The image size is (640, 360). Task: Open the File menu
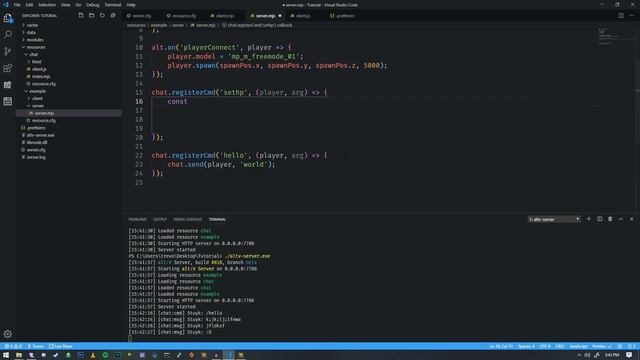coord(17,5)
